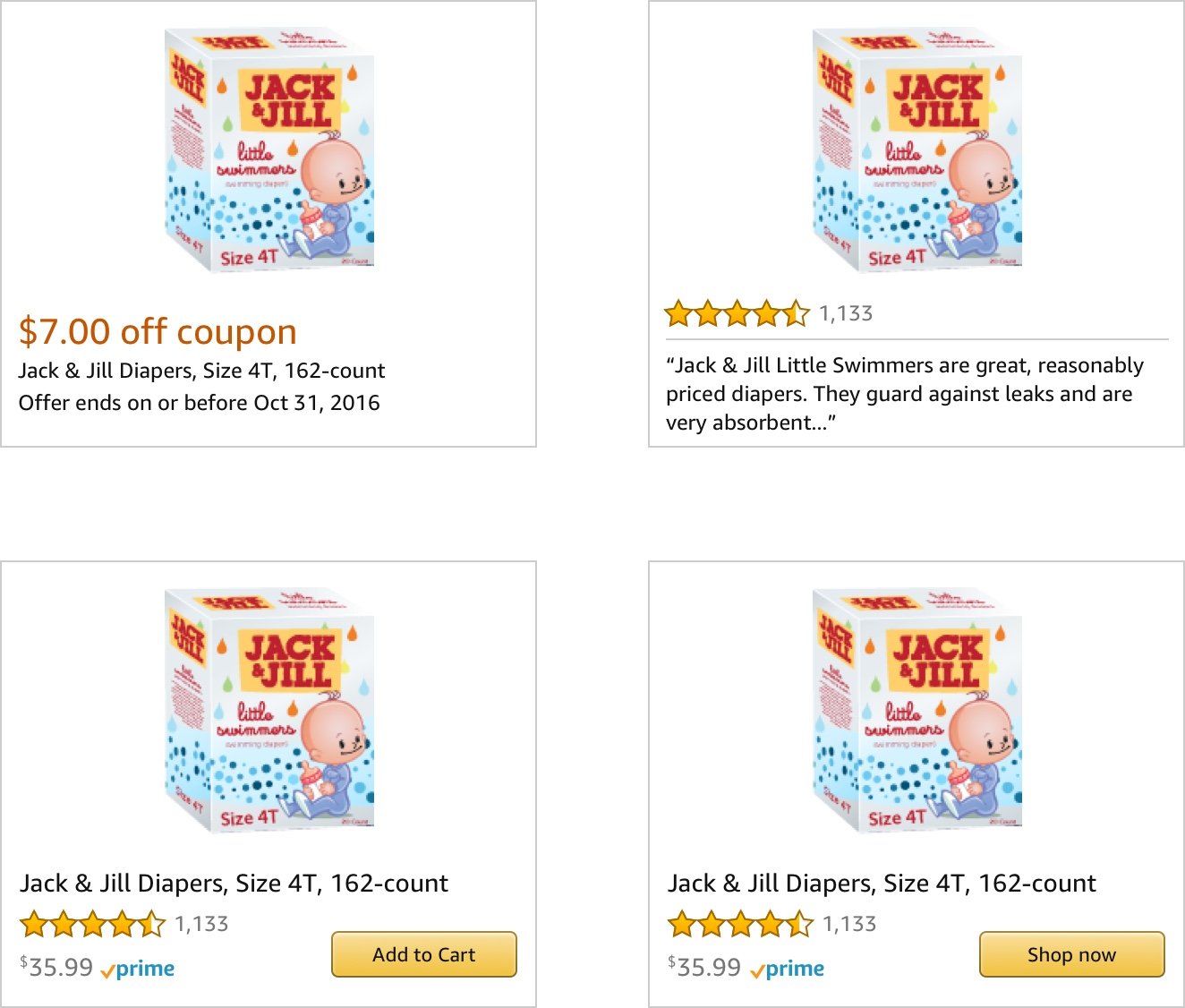Click the $35.99 price in the Shop now card
Screen dimensions: 1185x1008
(x=704, y=968)
